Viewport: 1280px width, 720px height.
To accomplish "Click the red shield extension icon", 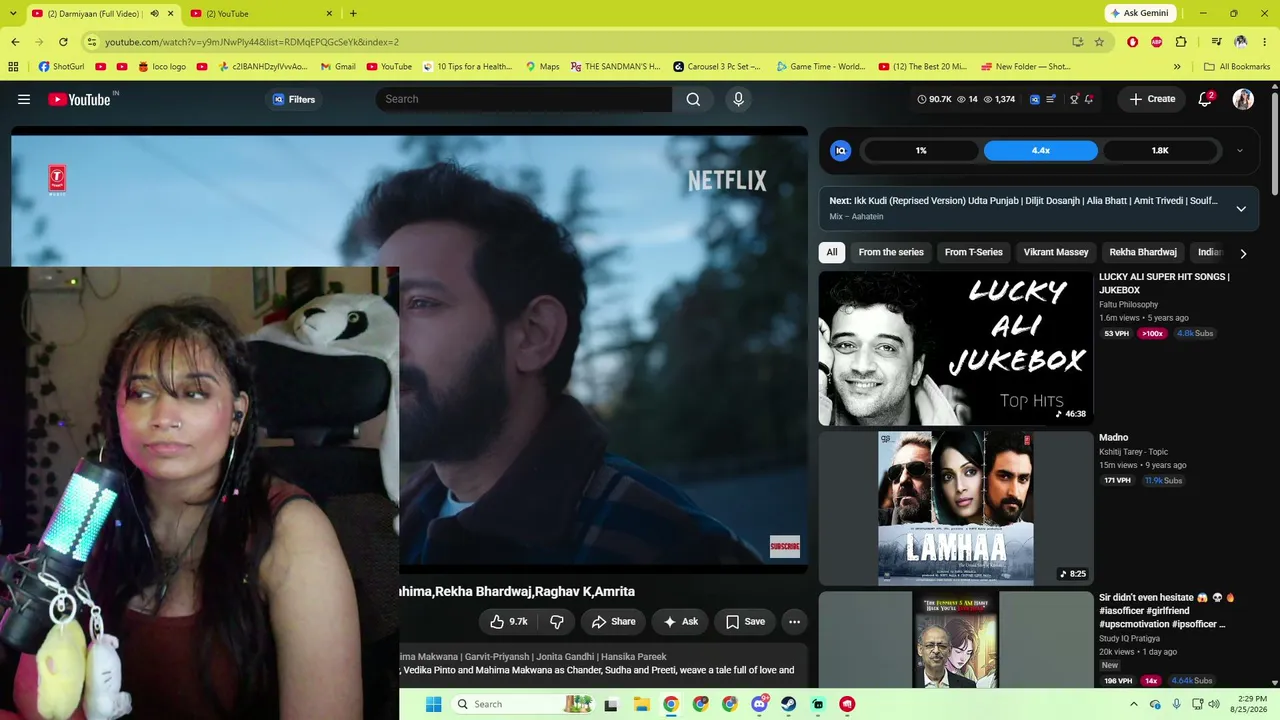I will point(1132,42).
